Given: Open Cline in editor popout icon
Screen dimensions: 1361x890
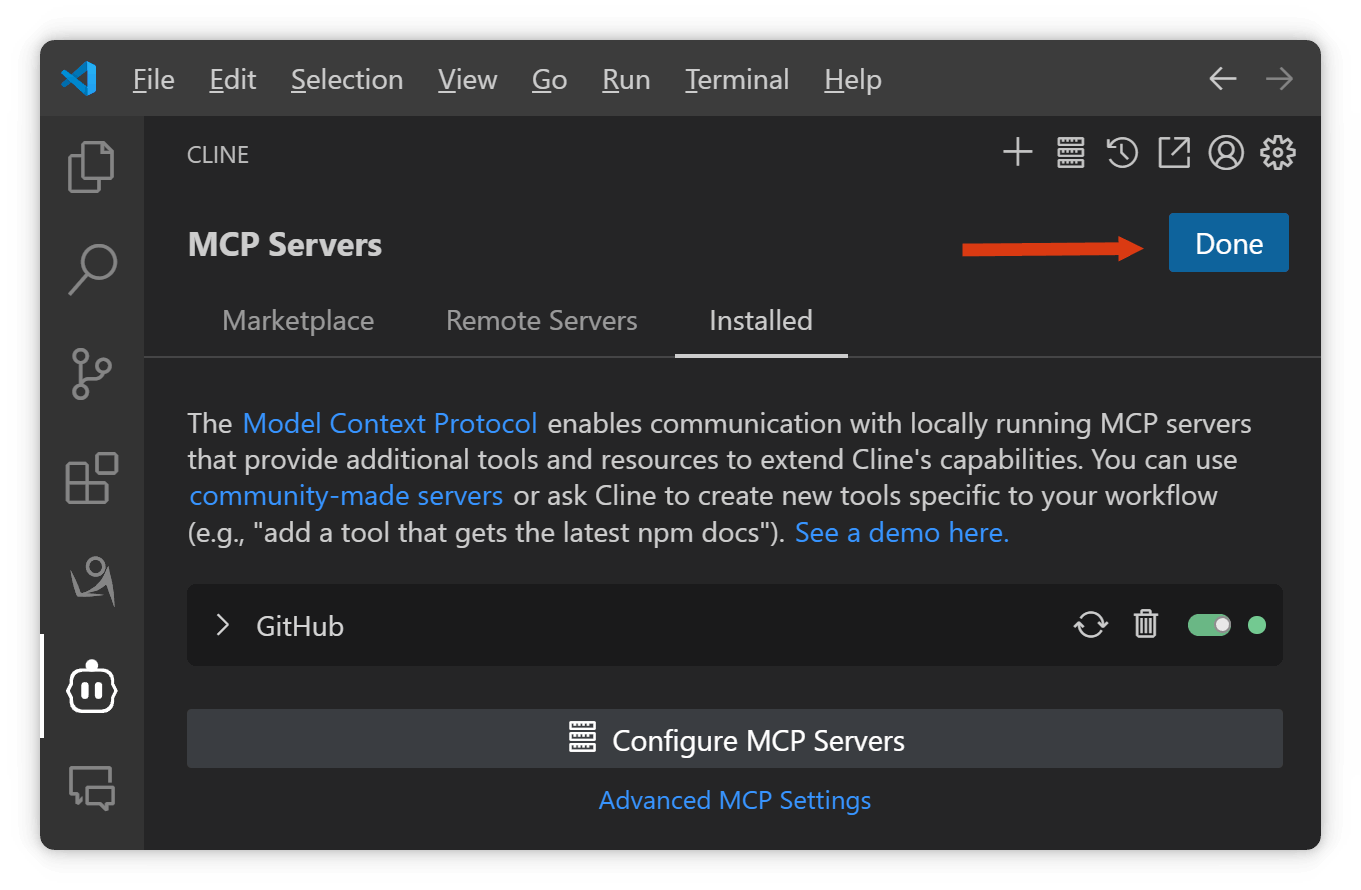Looking at the screenshot, I should [1174, 153].
